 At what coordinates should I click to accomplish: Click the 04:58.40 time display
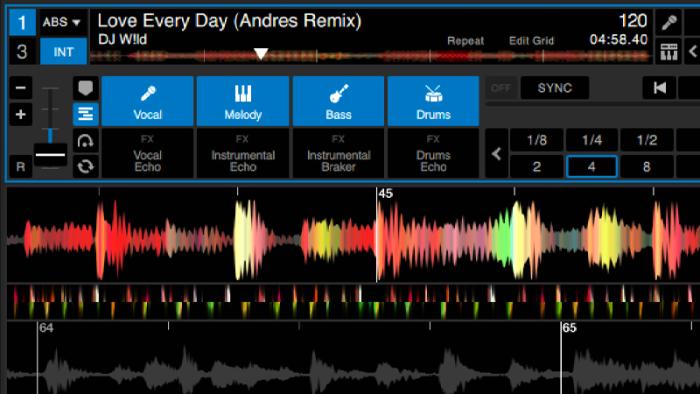pos(618,40)
